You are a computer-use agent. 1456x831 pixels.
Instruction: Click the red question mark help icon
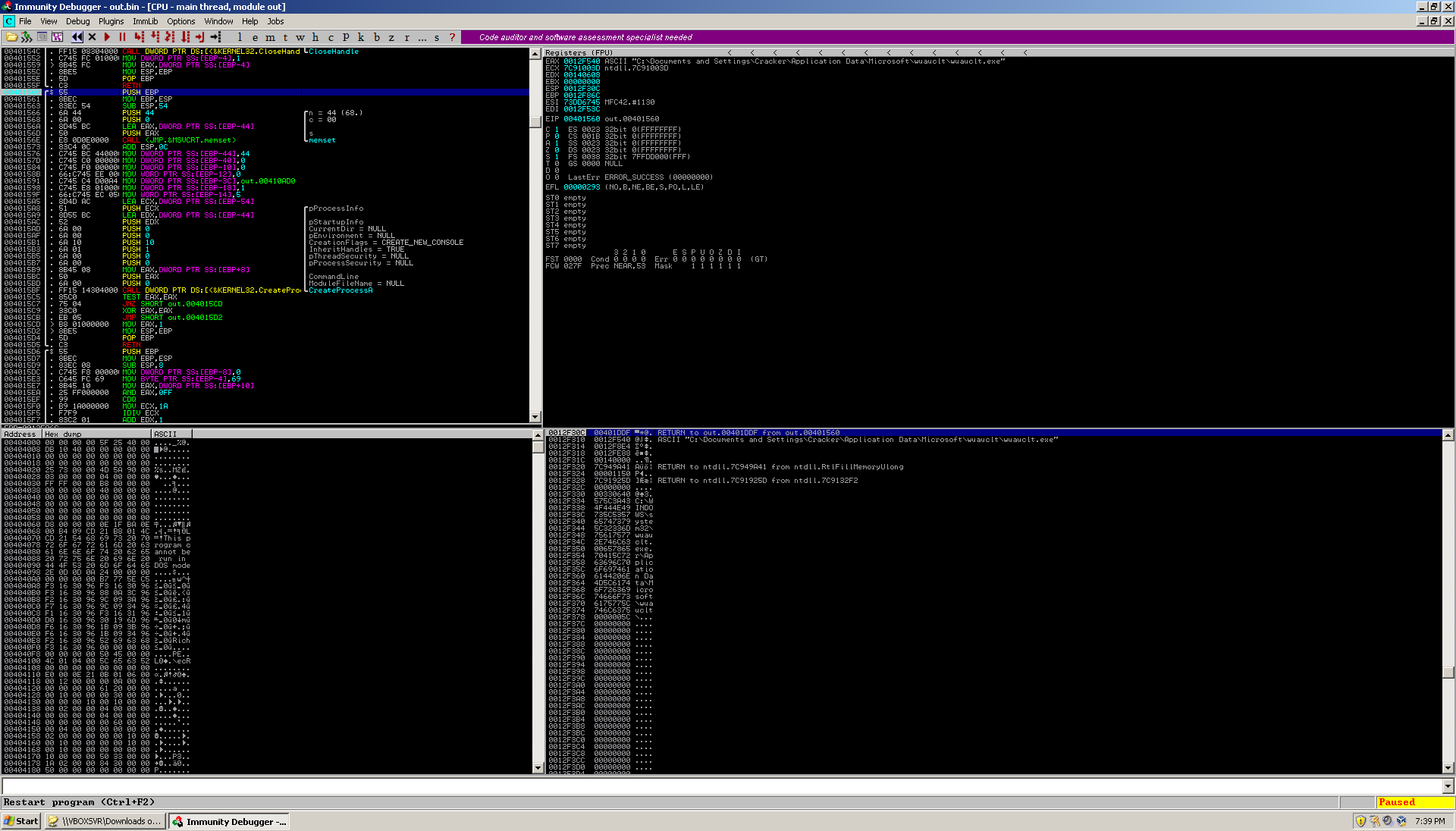(453, 37)
